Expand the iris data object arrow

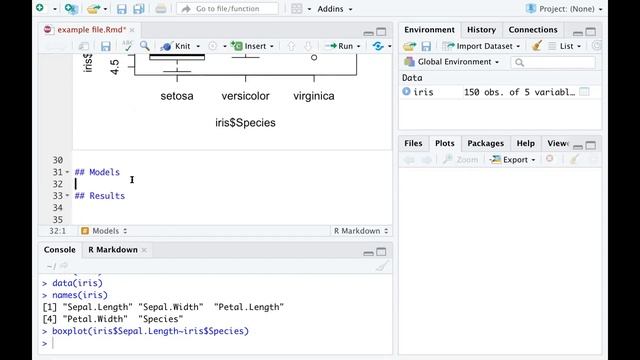[406, 92]
